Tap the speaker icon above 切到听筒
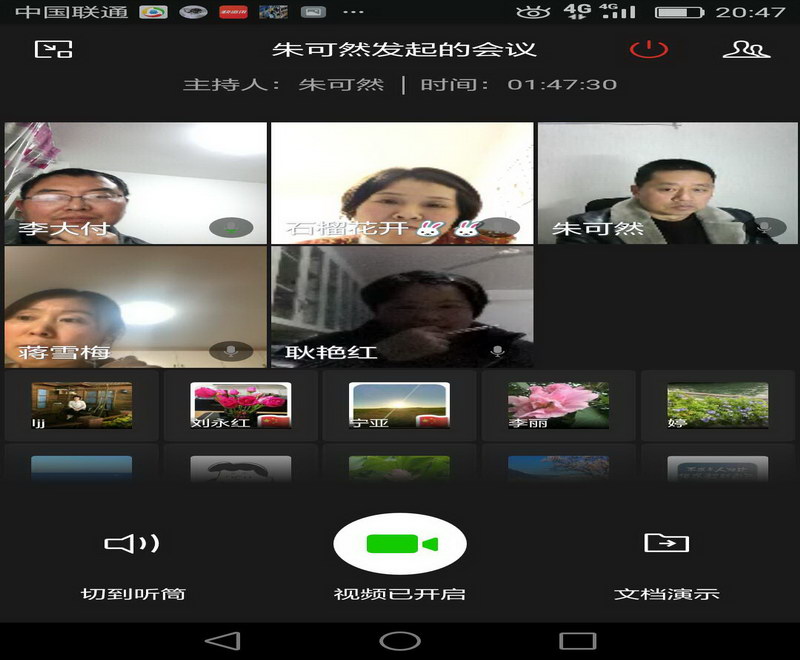800x660 pixels. 133,543
